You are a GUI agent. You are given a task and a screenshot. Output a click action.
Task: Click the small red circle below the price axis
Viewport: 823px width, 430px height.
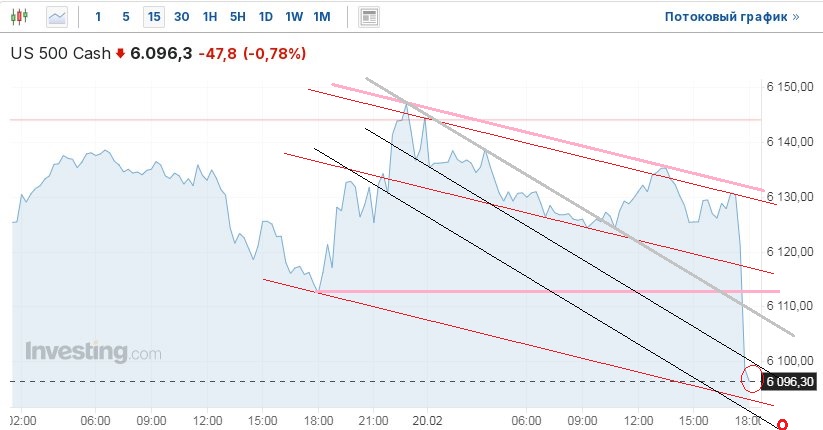pos(781,424)
